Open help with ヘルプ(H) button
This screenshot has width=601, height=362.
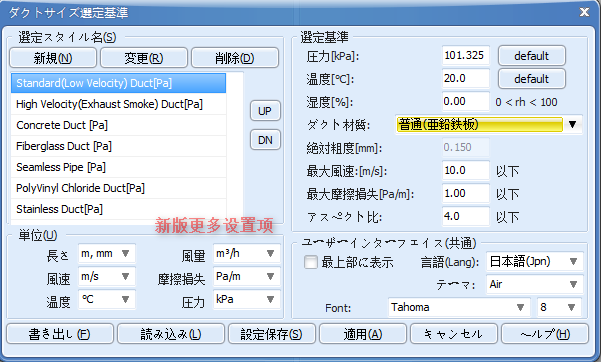coord(545,334)
